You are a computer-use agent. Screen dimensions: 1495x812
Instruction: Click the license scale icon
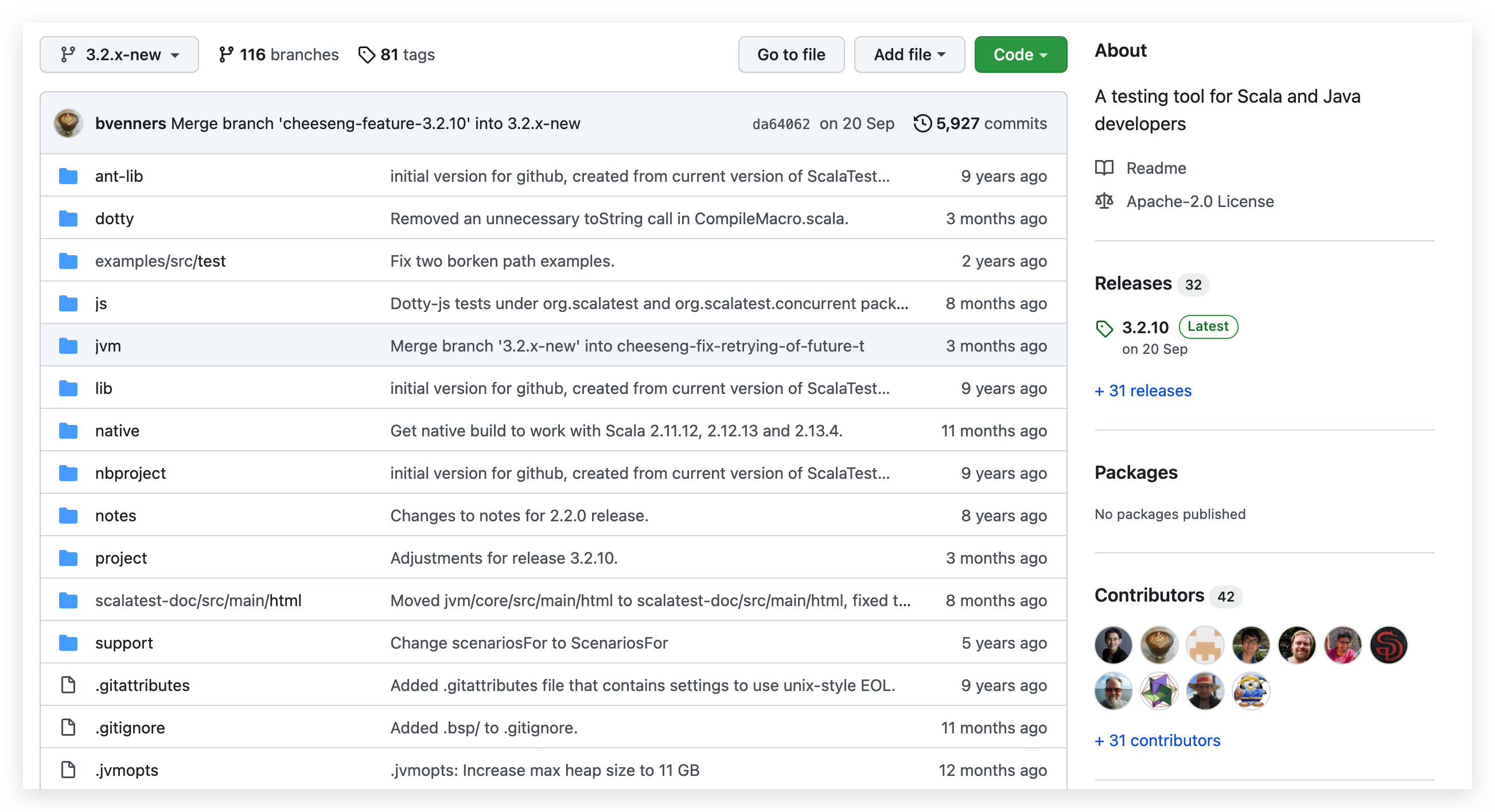[1104, 201]
